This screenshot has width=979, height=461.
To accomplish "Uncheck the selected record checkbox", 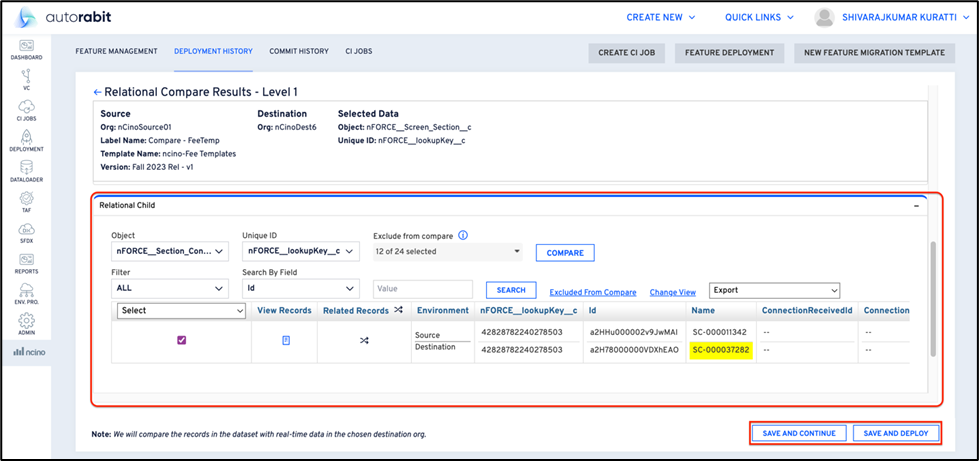I will (181, 340).
